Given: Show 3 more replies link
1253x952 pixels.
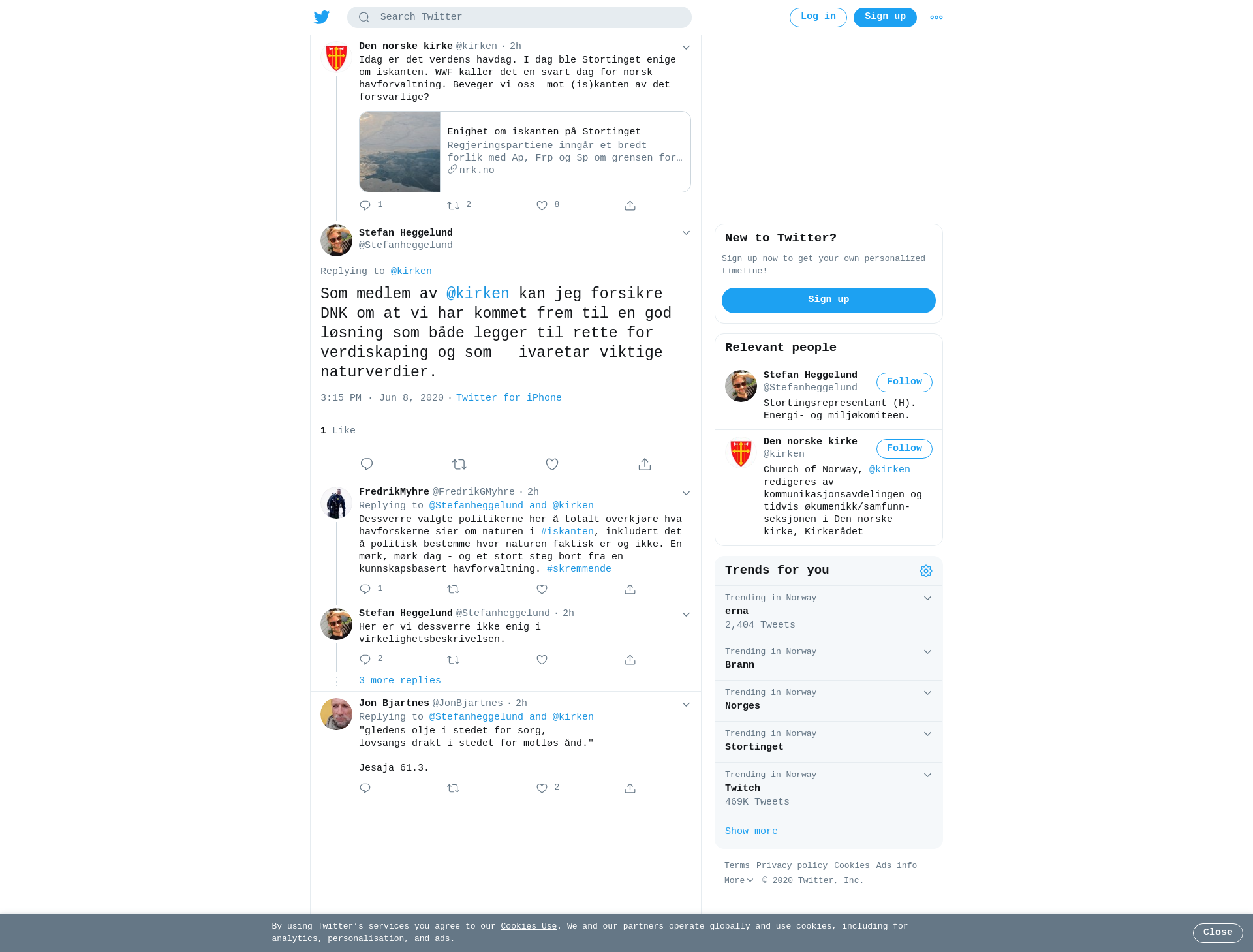Looking at the screenshot, I should pyautogui.click(x=400, y=681).
